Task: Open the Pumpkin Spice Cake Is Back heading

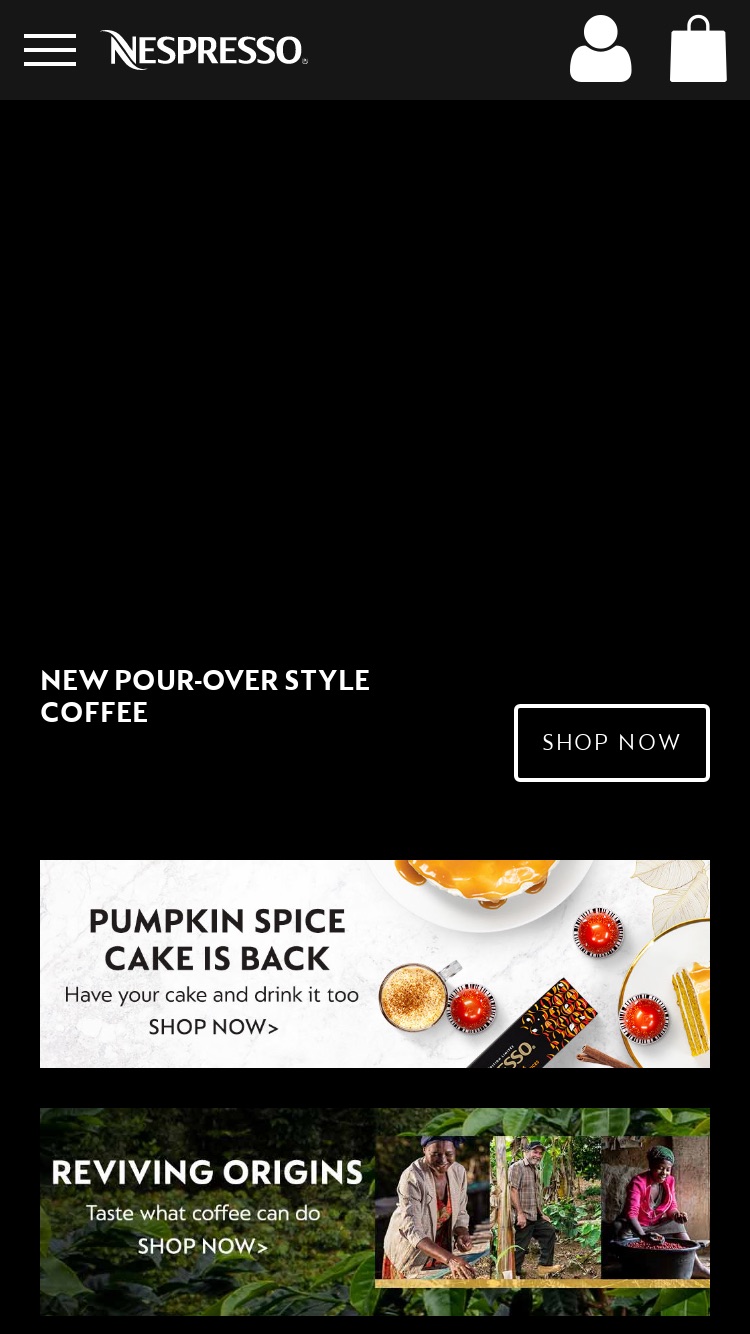Action: tap(217, 939)
